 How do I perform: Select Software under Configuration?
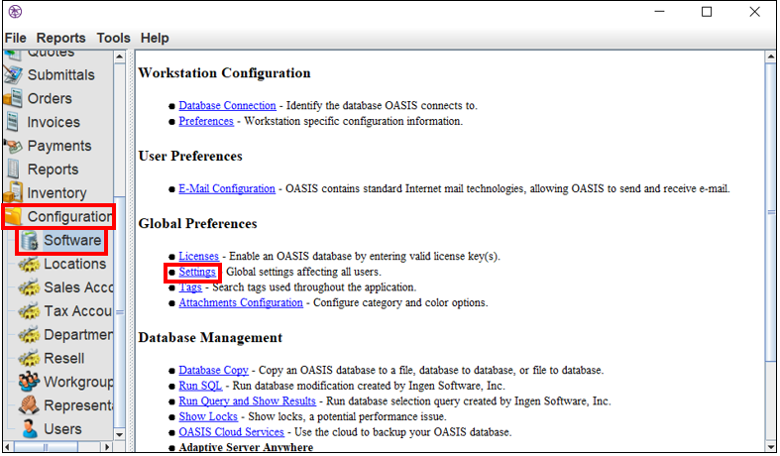click(73, 240)
